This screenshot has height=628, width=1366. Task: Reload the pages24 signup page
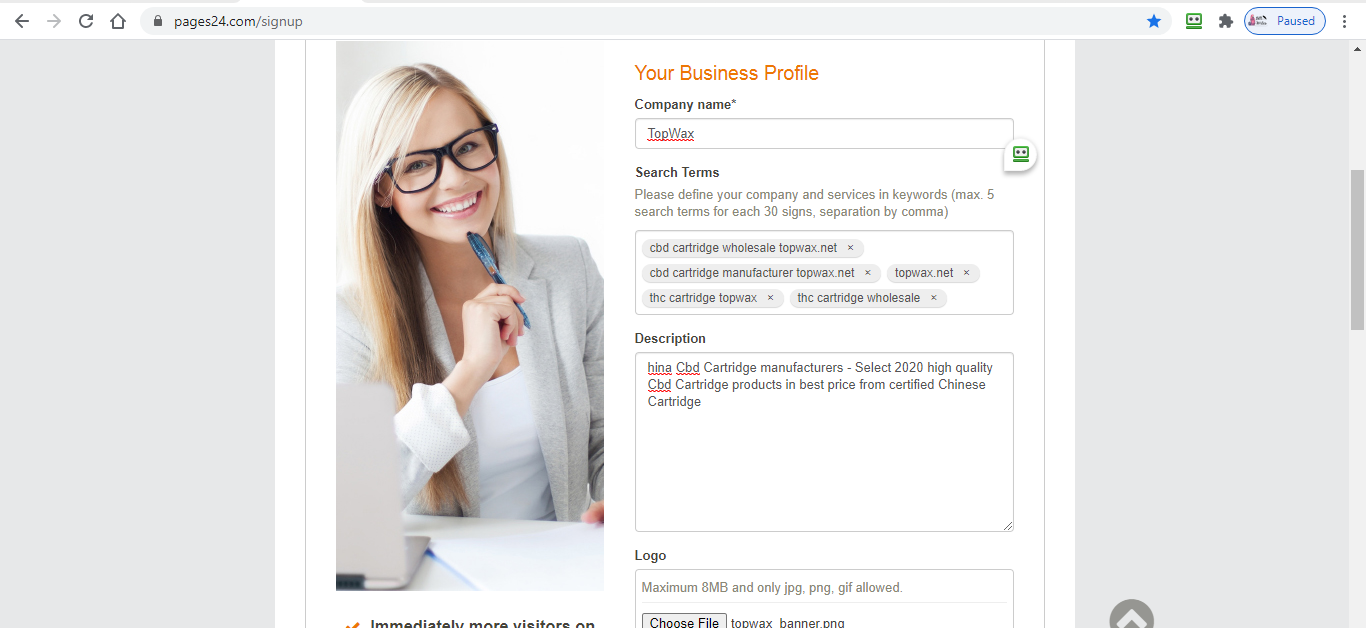[x=86, y=21]
